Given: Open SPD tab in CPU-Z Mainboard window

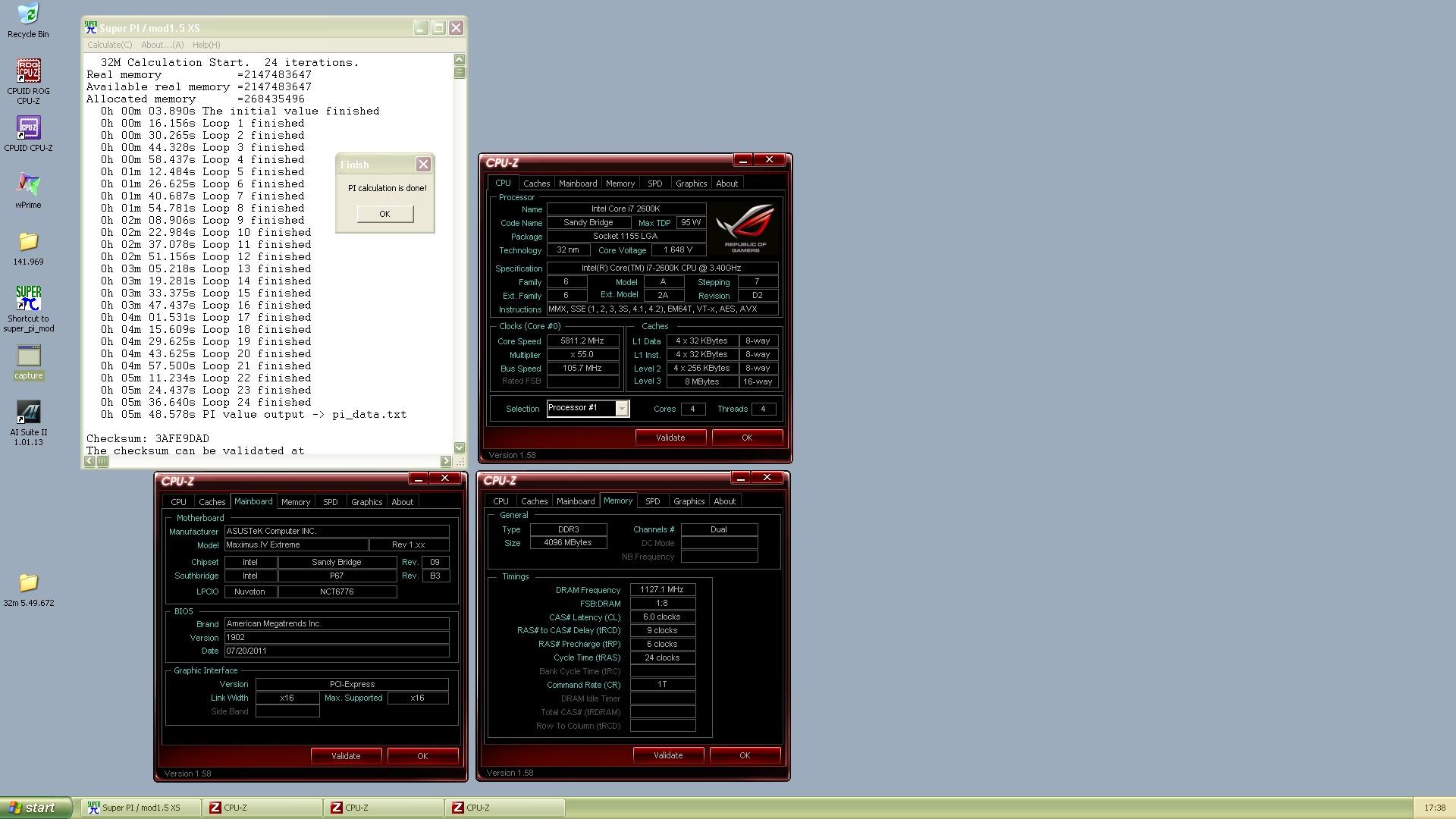Looking at the screenshot, I should pos(330,502).
